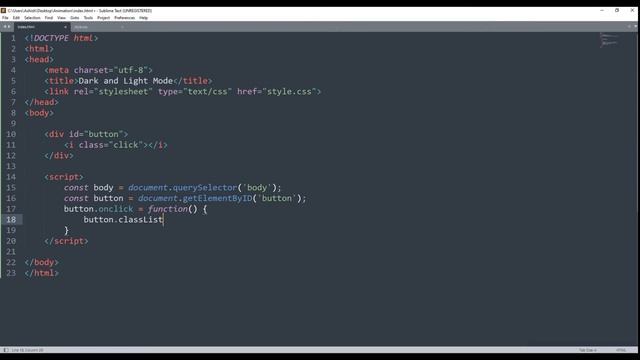This screenshot has width=640, height=360.
Task: Click the word 'DOCTYPE' on line 1
Action: click(x=51, y=38)
